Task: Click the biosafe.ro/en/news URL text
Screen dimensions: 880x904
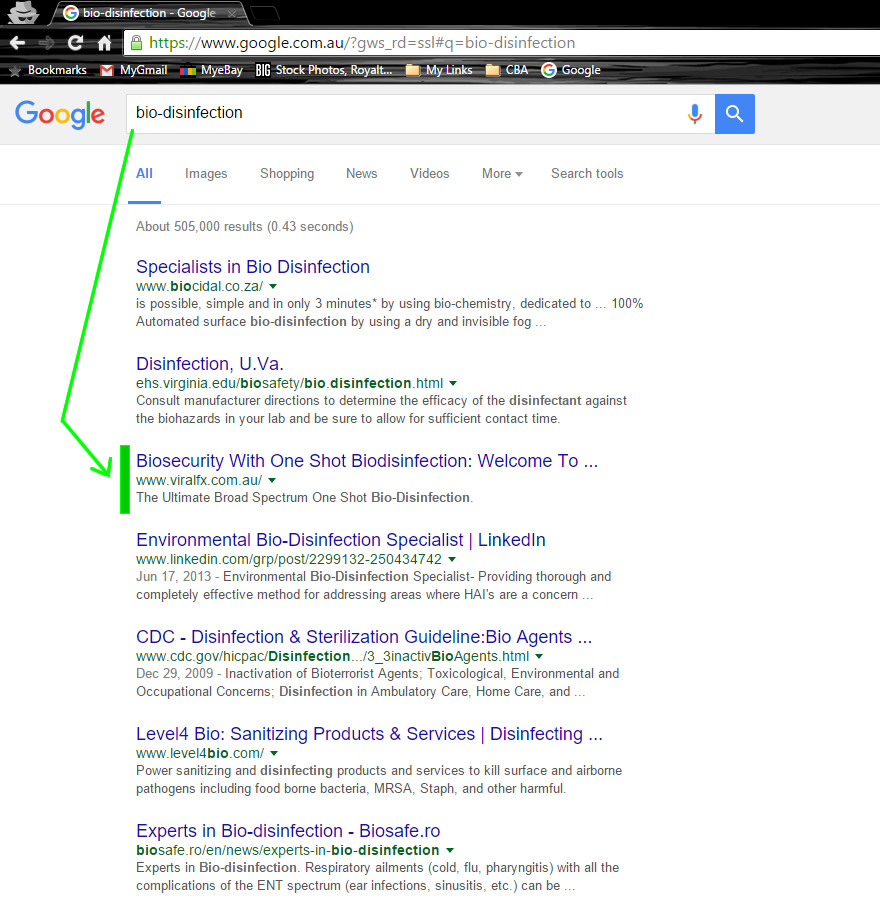Action: (288, 850)
